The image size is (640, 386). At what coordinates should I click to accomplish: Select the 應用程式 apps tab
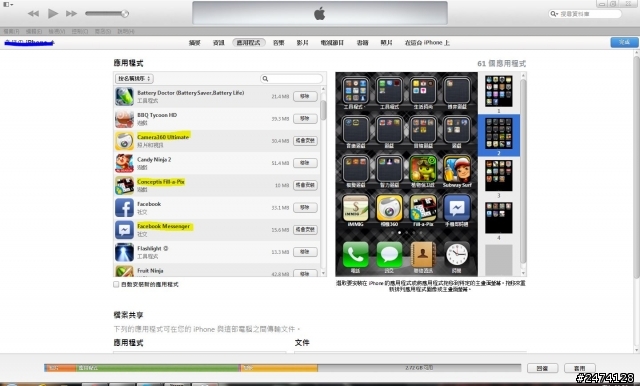point(249,42)
